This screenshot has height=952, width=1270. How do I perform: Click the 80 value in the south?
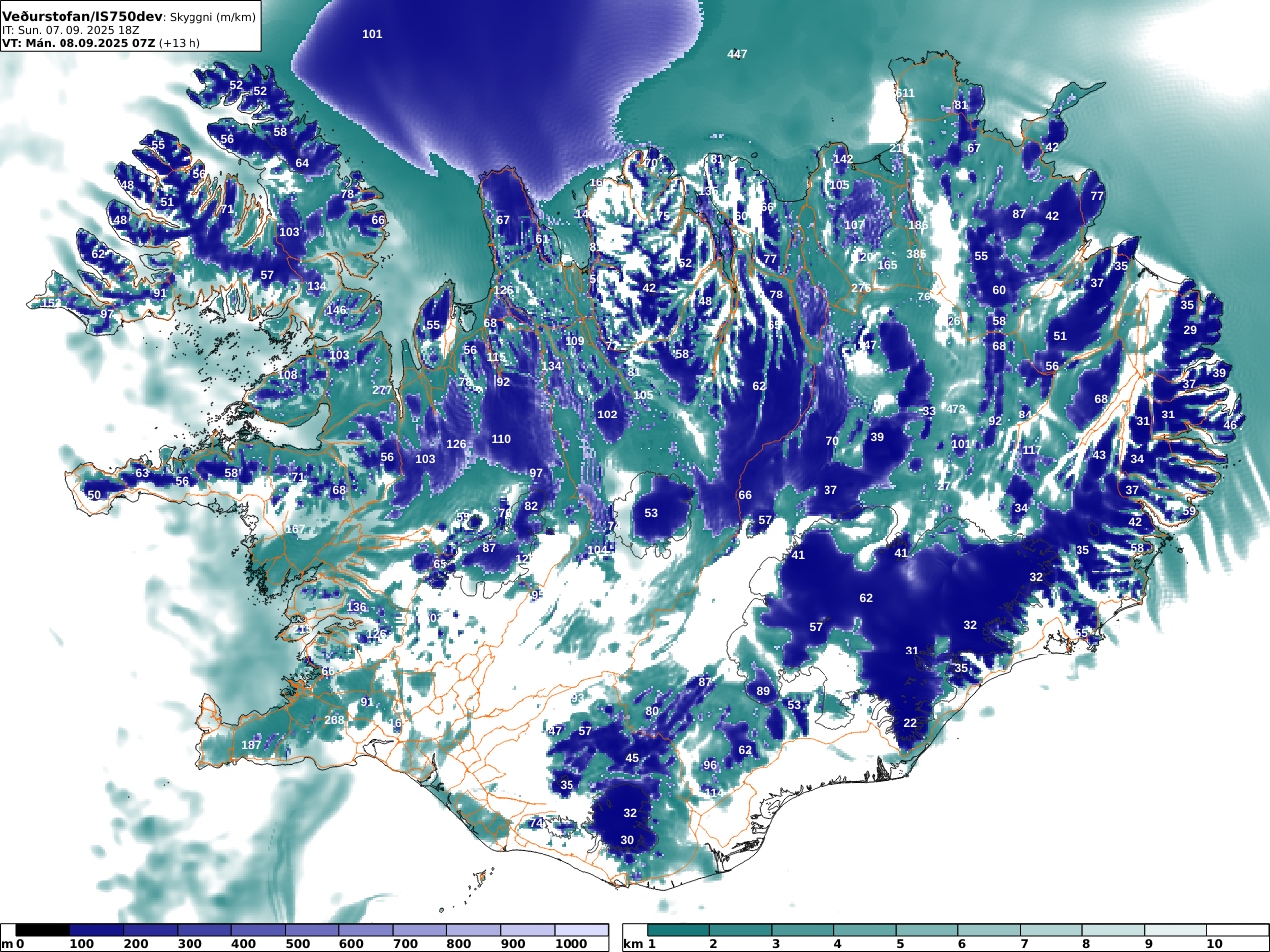coord(652,711)
